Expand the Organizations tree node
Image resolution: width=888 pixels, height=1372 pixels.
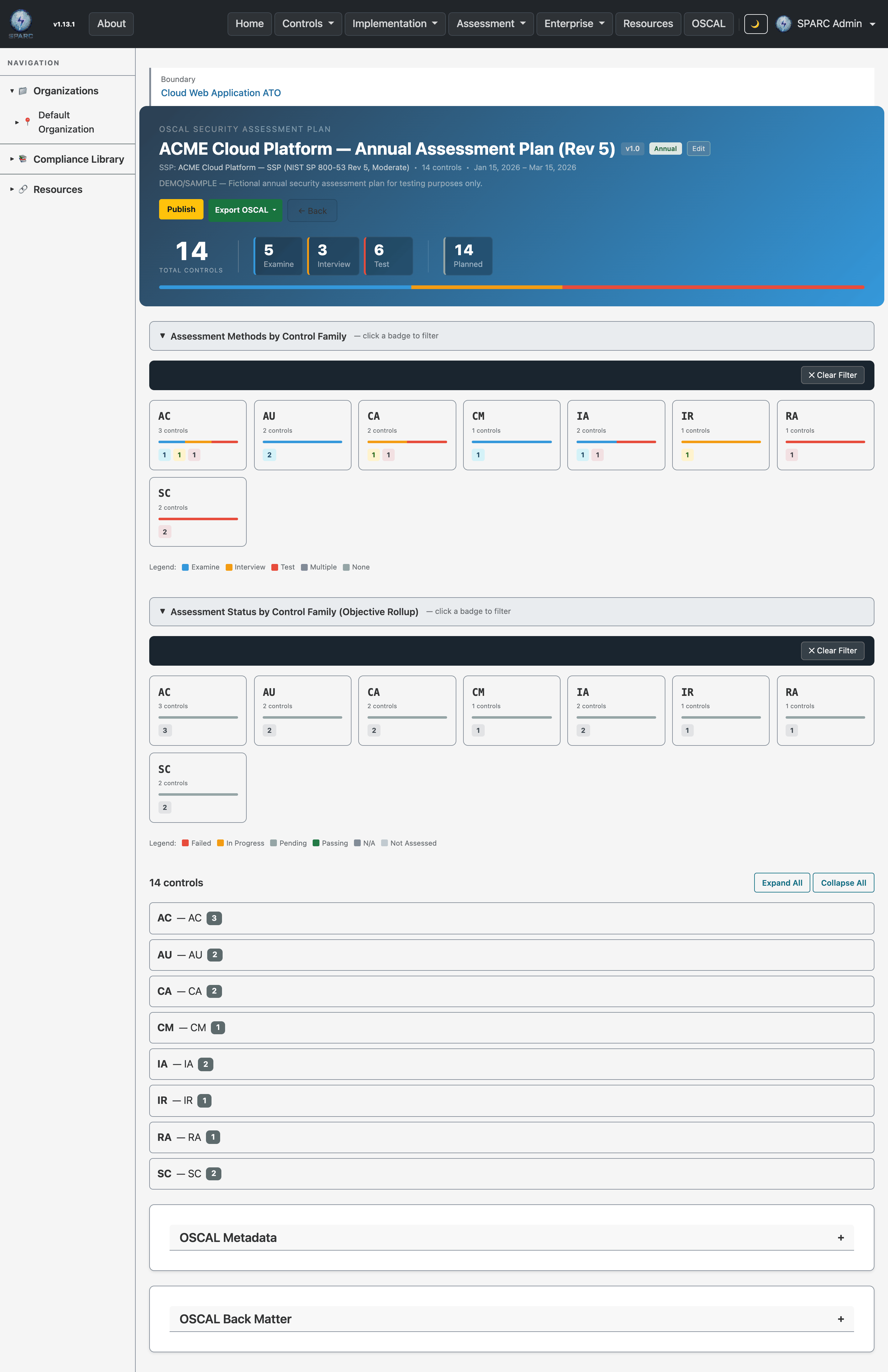(11, 91)
